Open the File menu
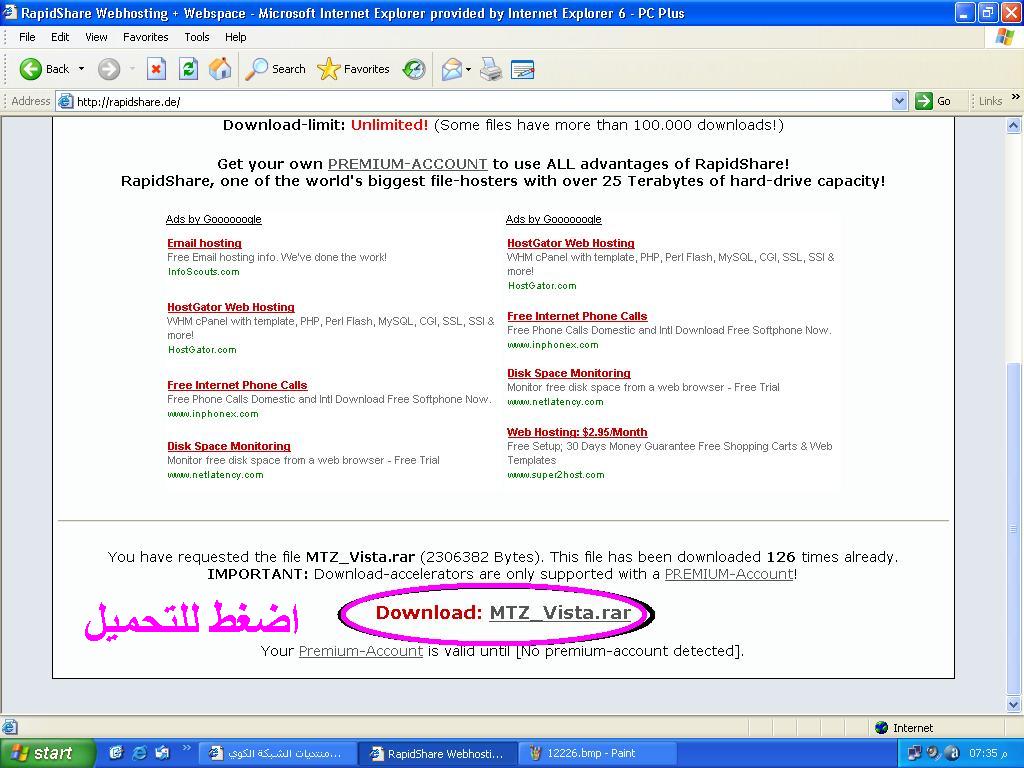This screenshot has height=768, width=1024. coord(27,37)
